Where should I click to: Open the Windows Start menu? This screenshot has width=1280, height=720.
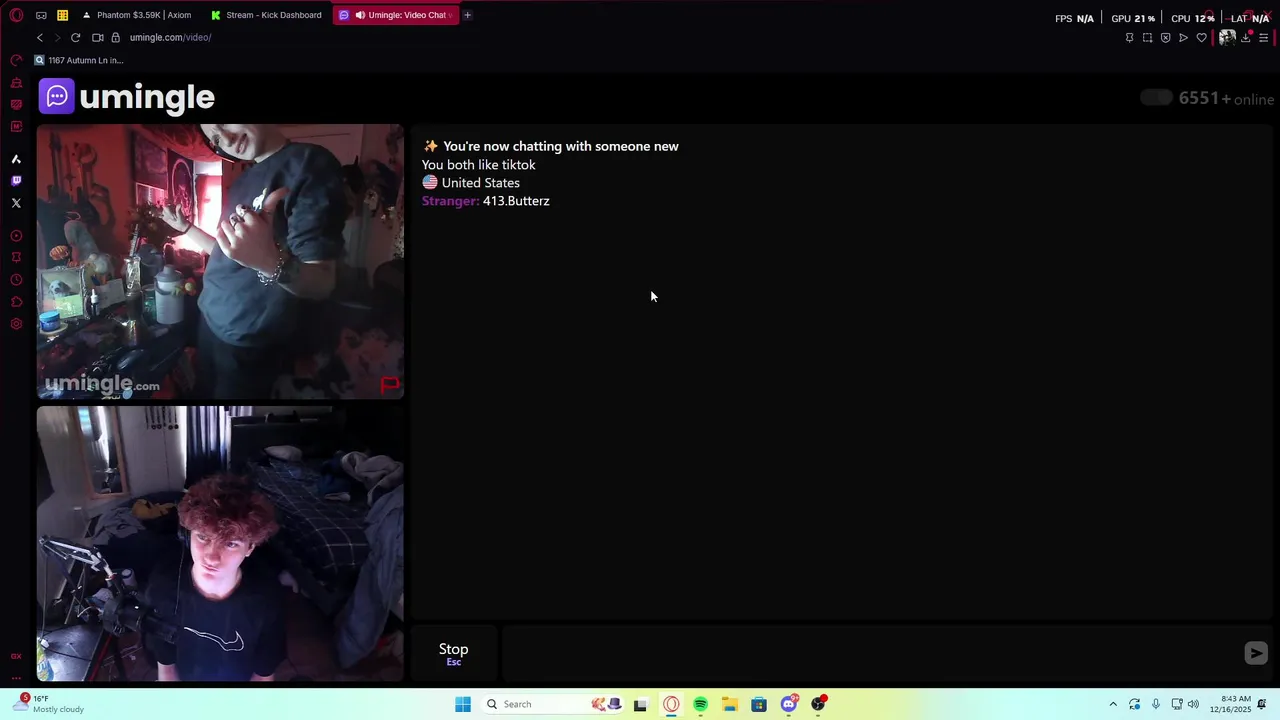[x=463, y=704]
